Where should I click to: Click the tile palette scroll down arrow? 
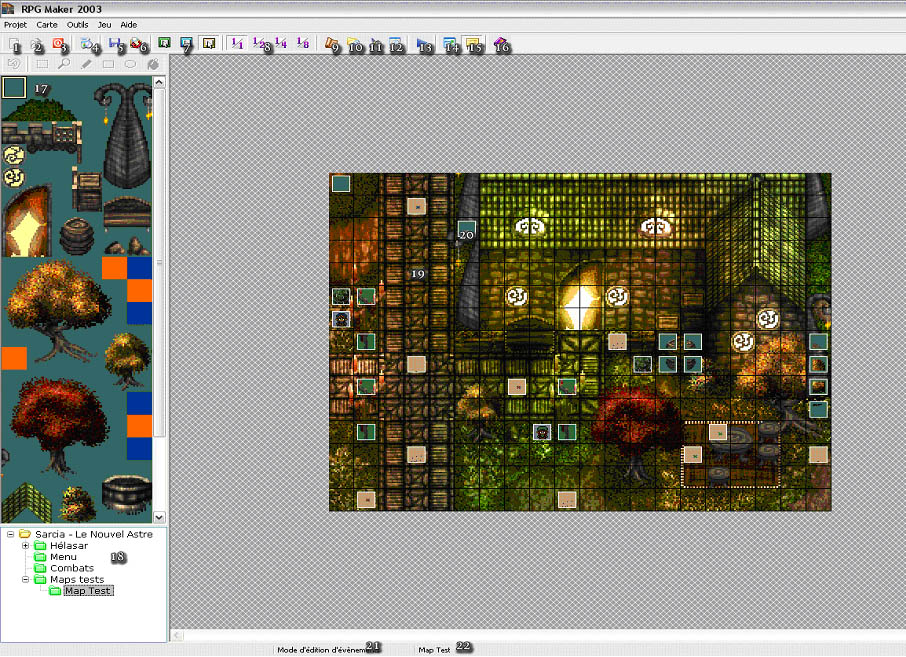click(x=158, y=516)
